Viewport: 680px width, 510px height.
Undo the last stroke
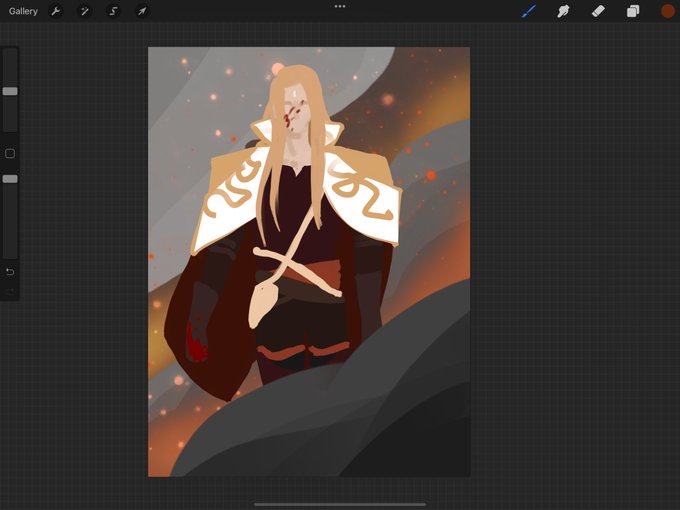point(10,272)
